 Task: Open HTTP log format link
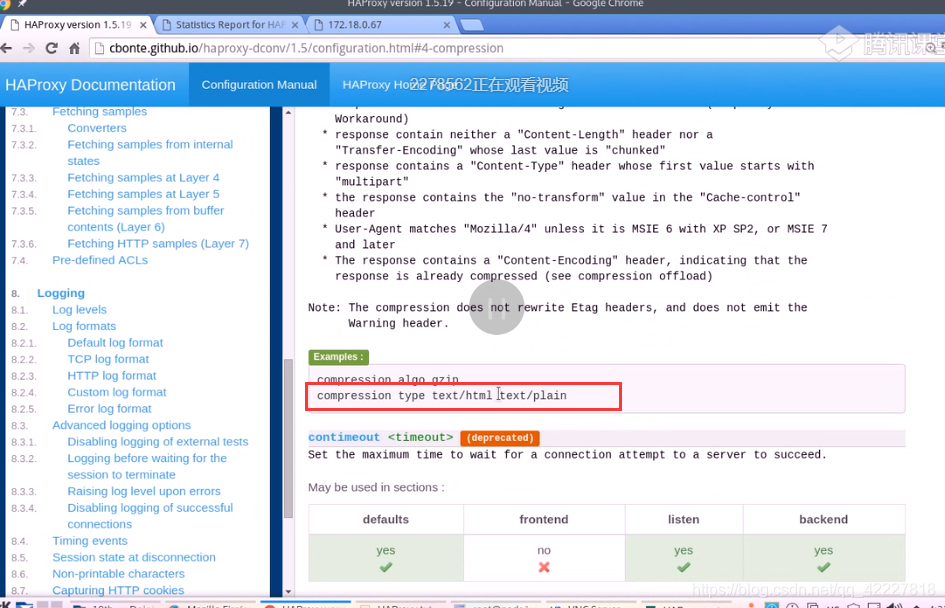pyautogui.click(x=111, y=375)
